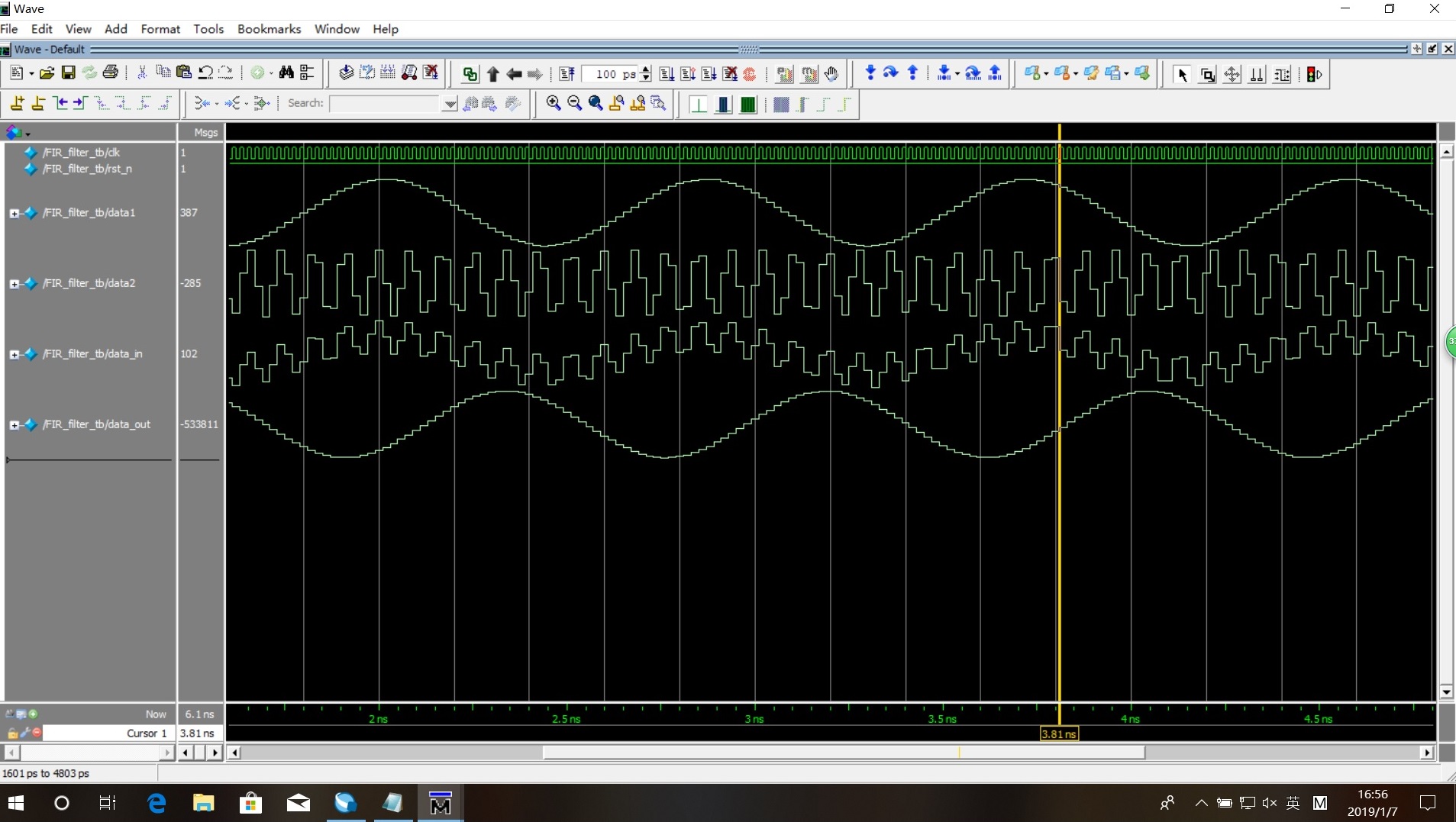Click the Open file folder icon
The width and height of the screenshot is (1456, 822).
coord(47,73)
